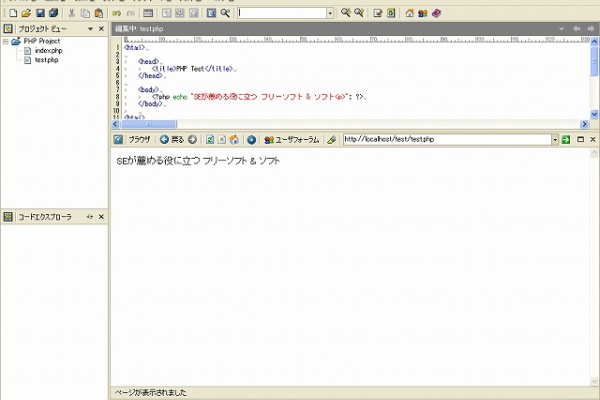Find previous using the second magnifier after the search box
The width and height of the screenshot is (600, 400).
coord(359,13)
